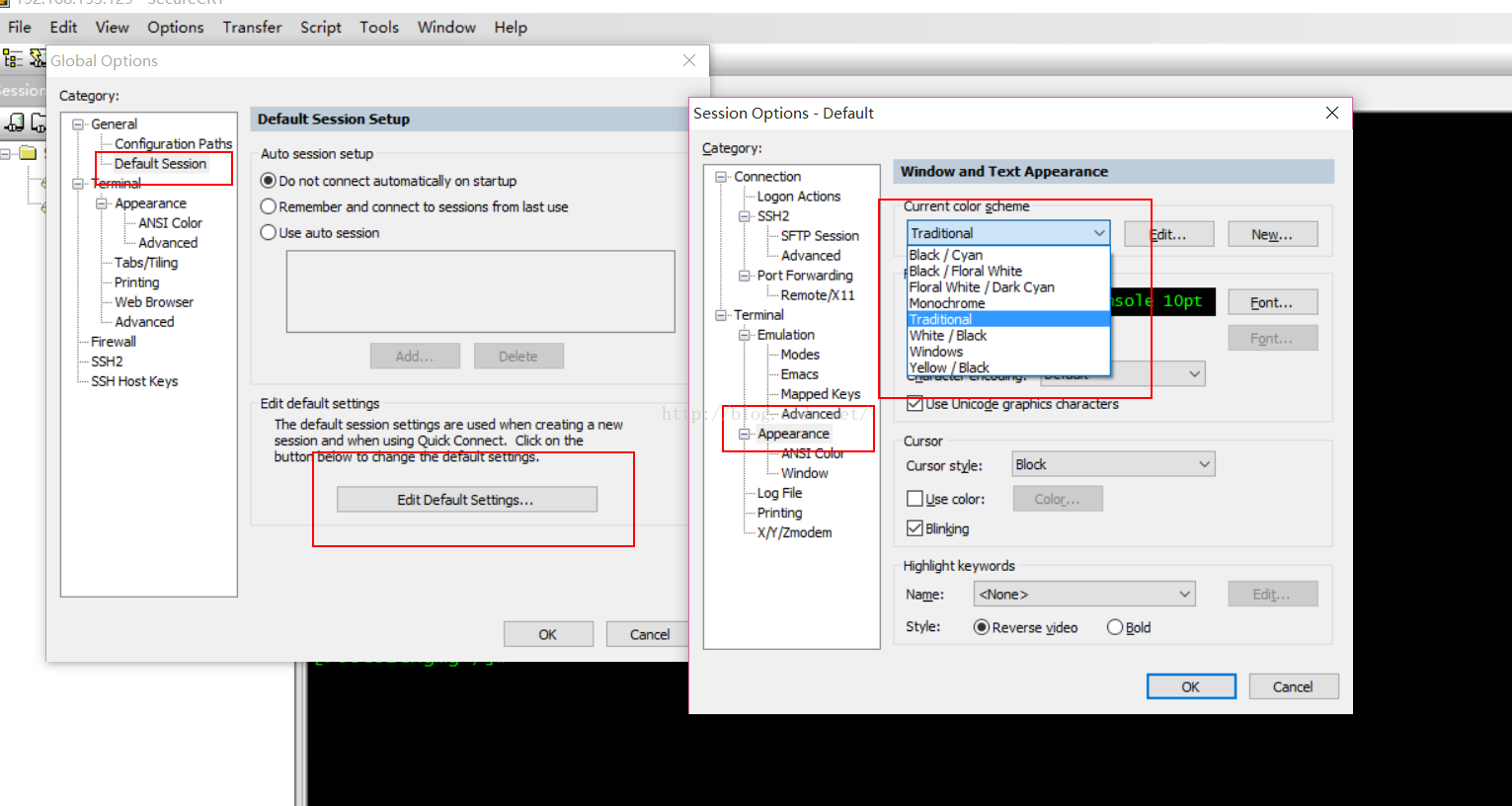Select highlighted Traditional list entry
This screenshot has height=806, width=1512.
pyautogui.click(x=1008, y=319)
